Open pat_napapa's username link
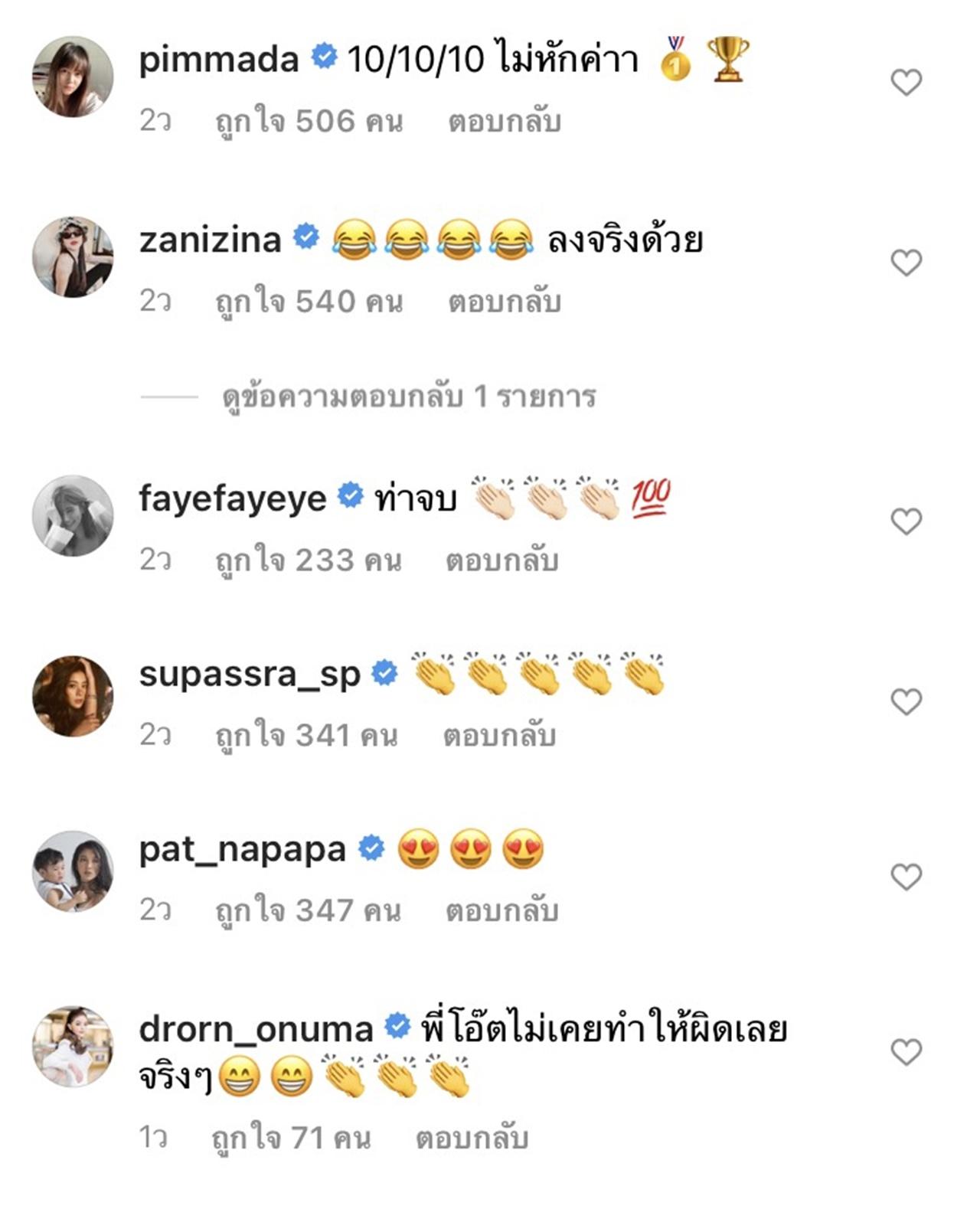The image size is (980, 1209). (243, 850)
